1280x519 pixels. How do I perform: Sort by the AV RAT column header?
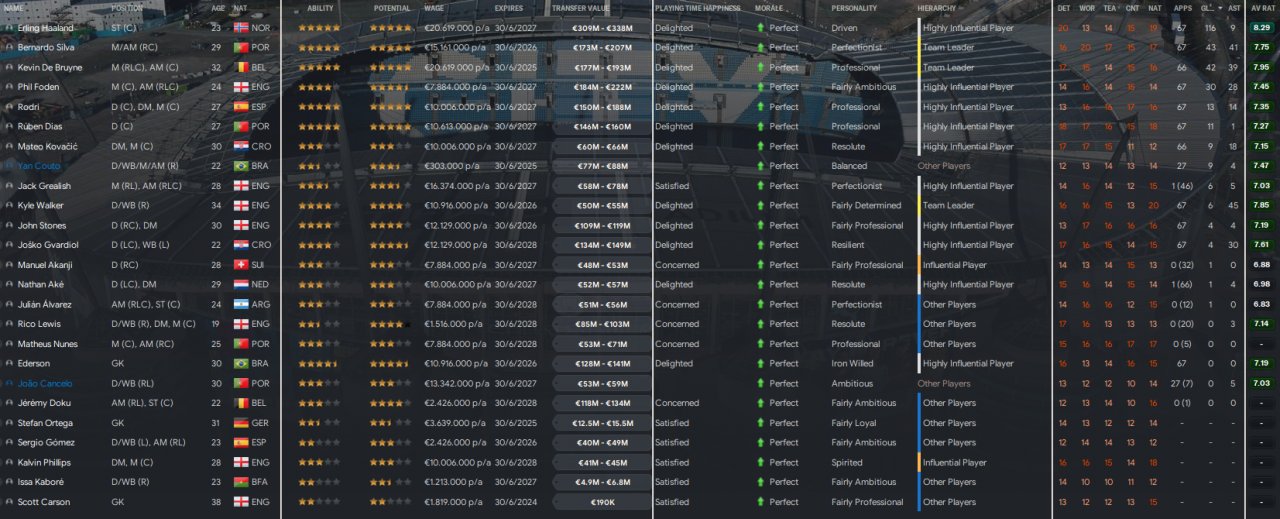[x=1262, y=8]
